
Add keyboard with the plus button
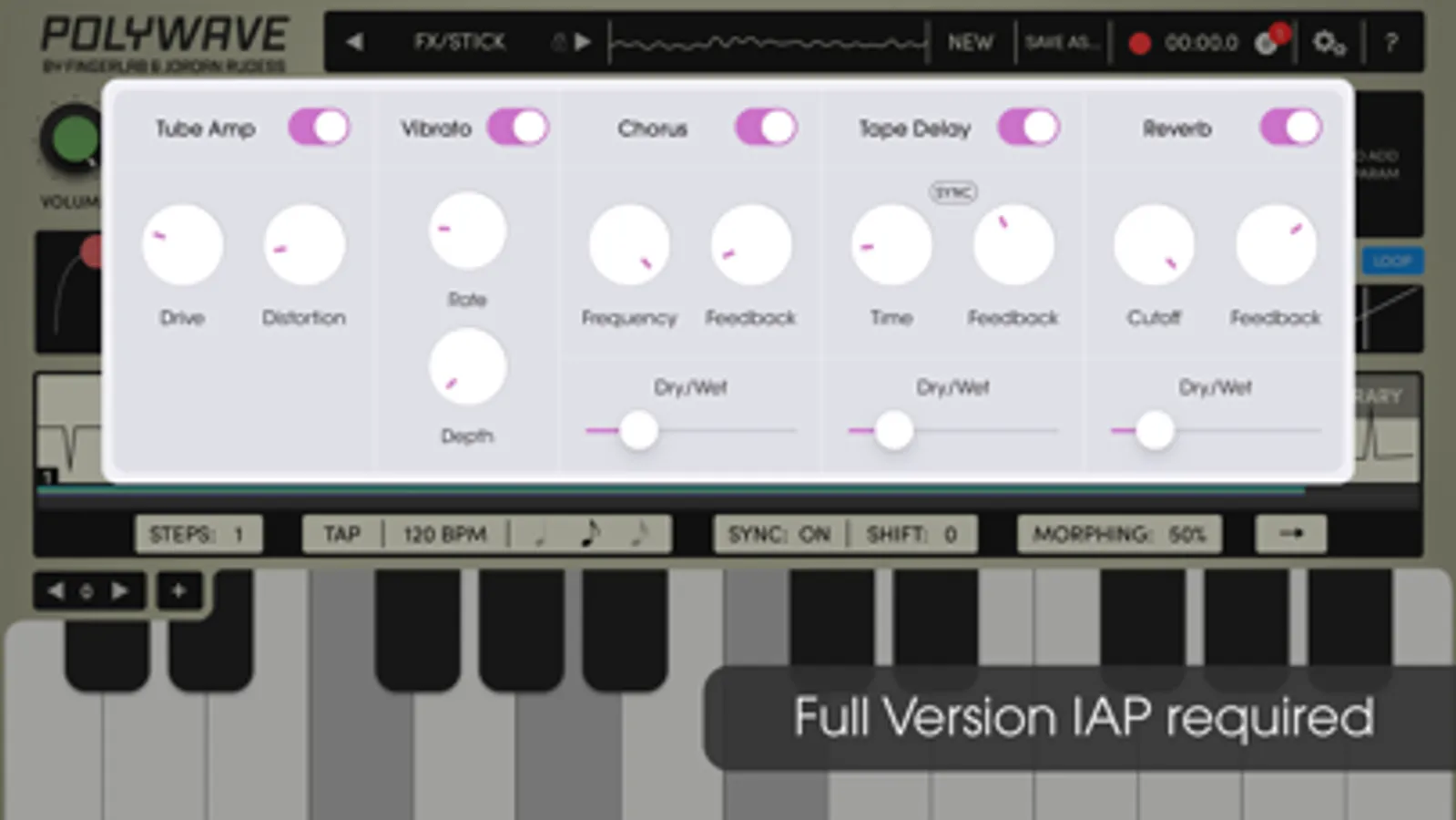(178, 591)
